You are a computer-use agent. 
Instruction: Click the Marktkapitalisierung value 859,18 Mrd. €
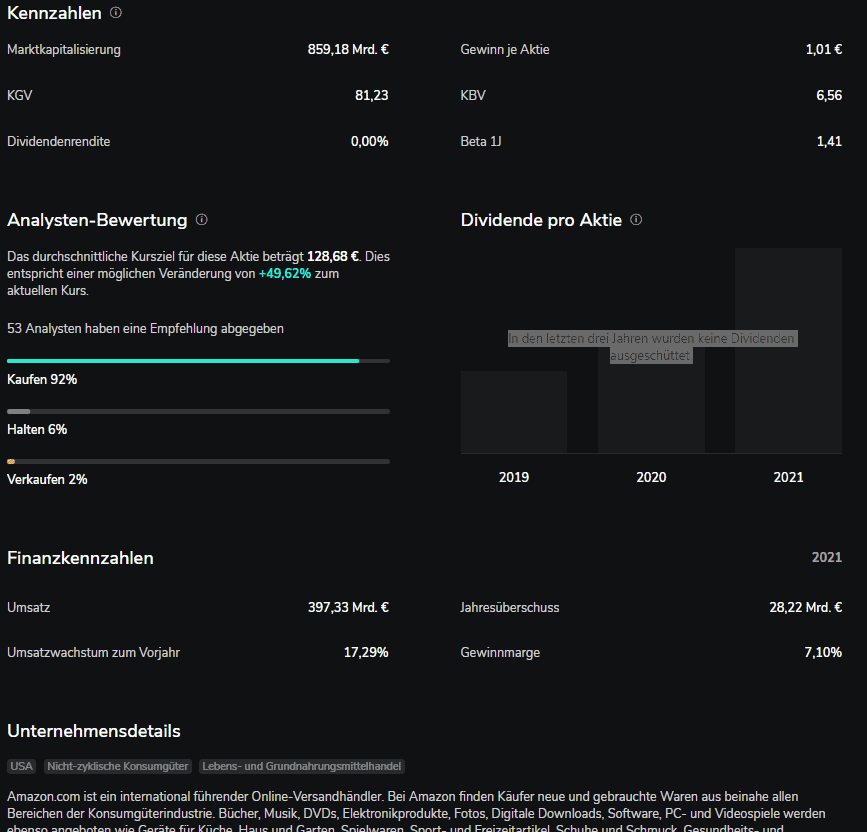click(x=348, y=50)
